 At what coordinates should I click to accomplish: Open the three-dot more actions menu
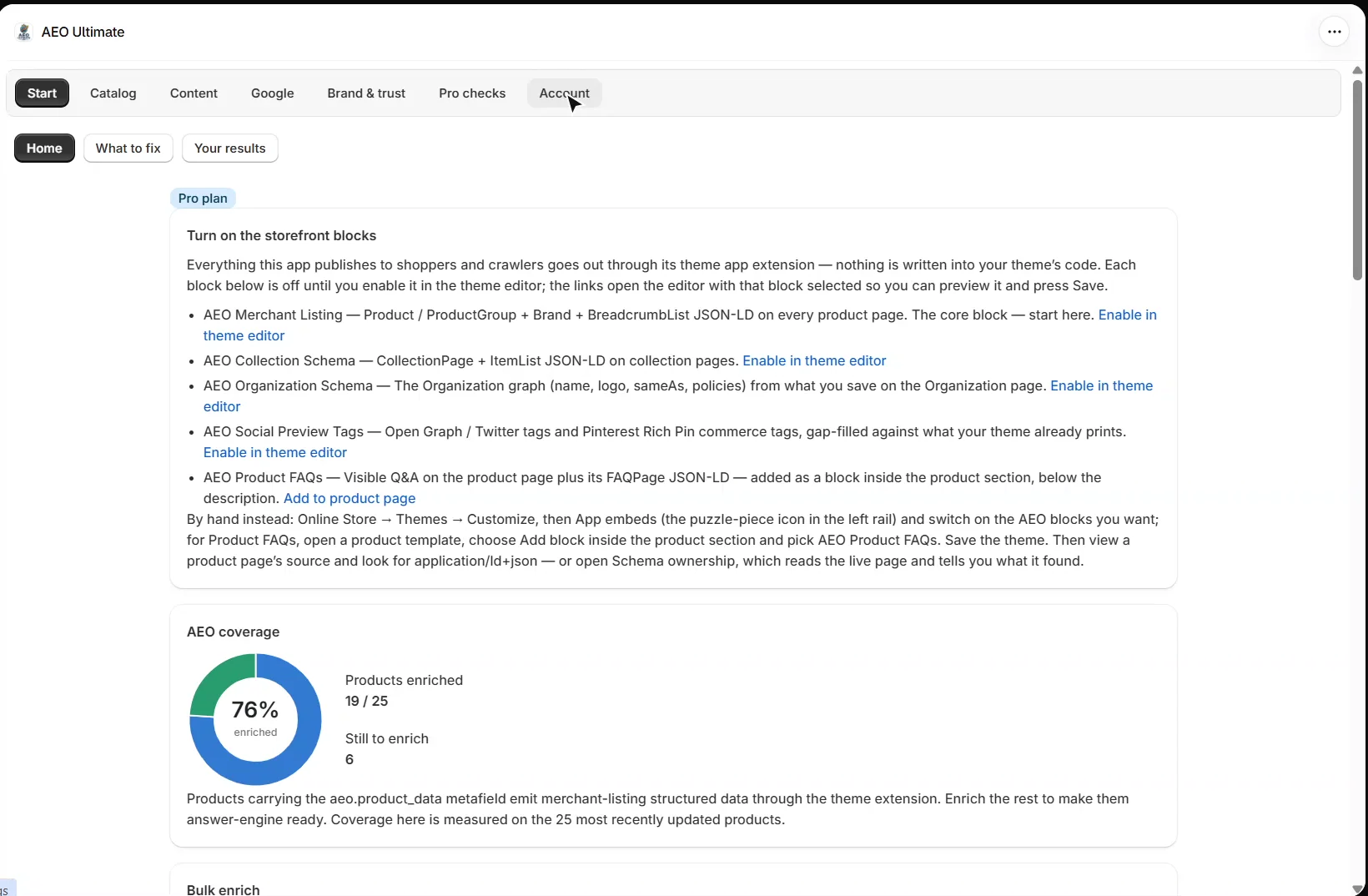coord(1334,32)
